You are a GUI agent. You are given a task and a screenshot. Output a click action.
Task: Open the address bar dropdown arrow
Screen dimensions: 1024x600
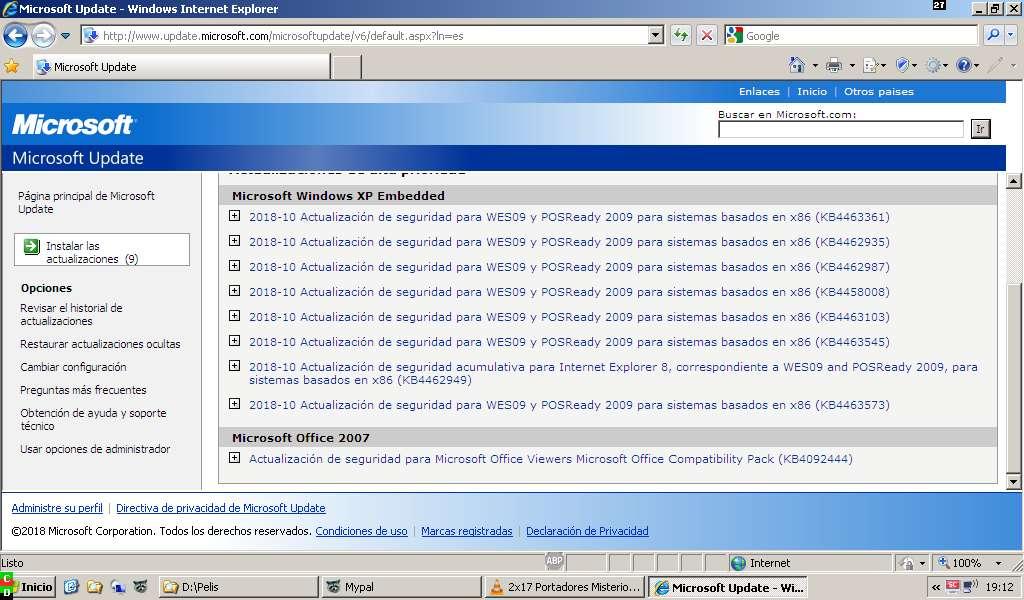[656, 35]
